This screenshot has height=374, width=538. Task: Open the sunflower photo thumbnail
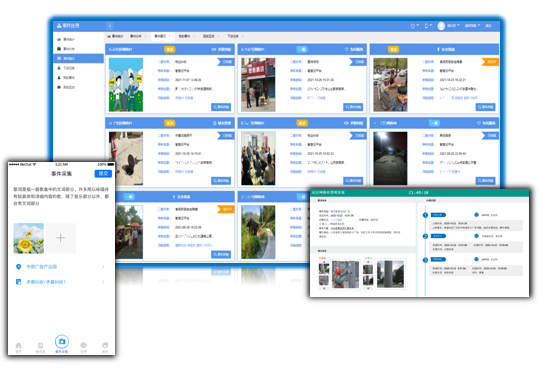[29, 238]
